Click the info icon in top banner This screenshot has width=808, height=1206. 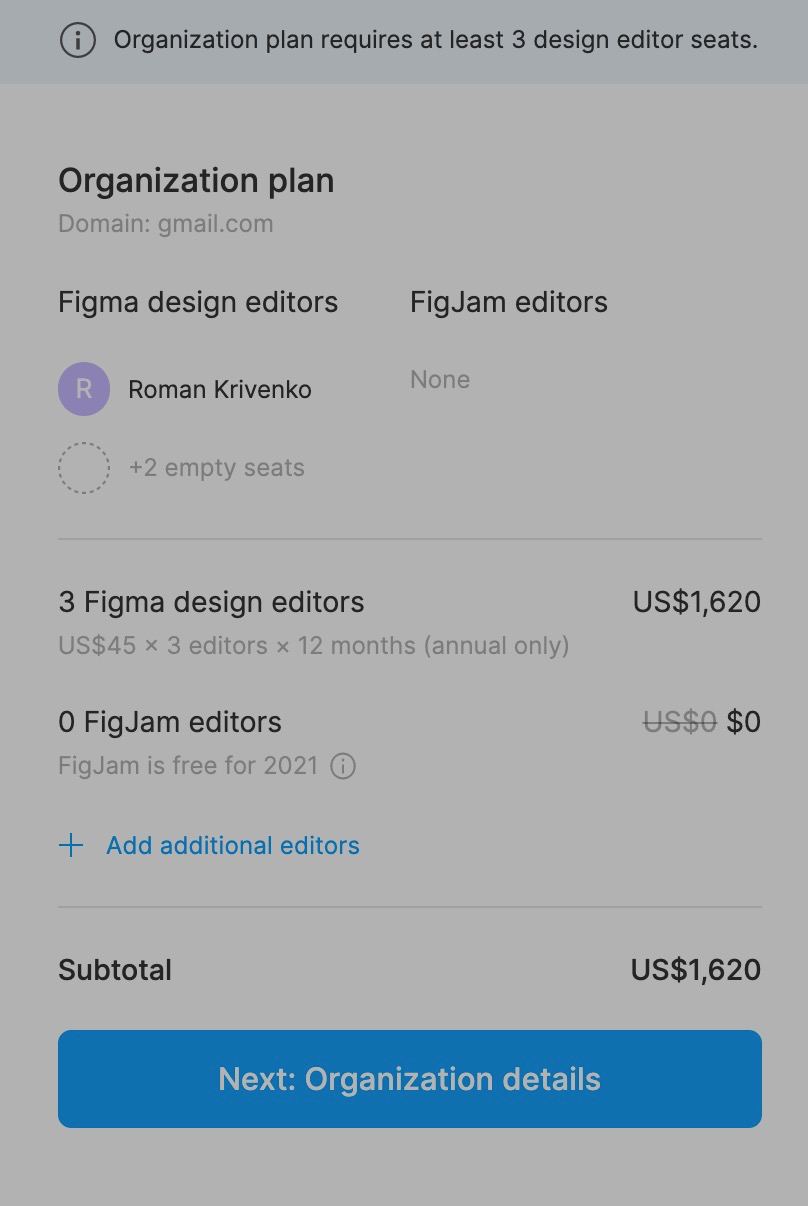(x=78, y=41)
